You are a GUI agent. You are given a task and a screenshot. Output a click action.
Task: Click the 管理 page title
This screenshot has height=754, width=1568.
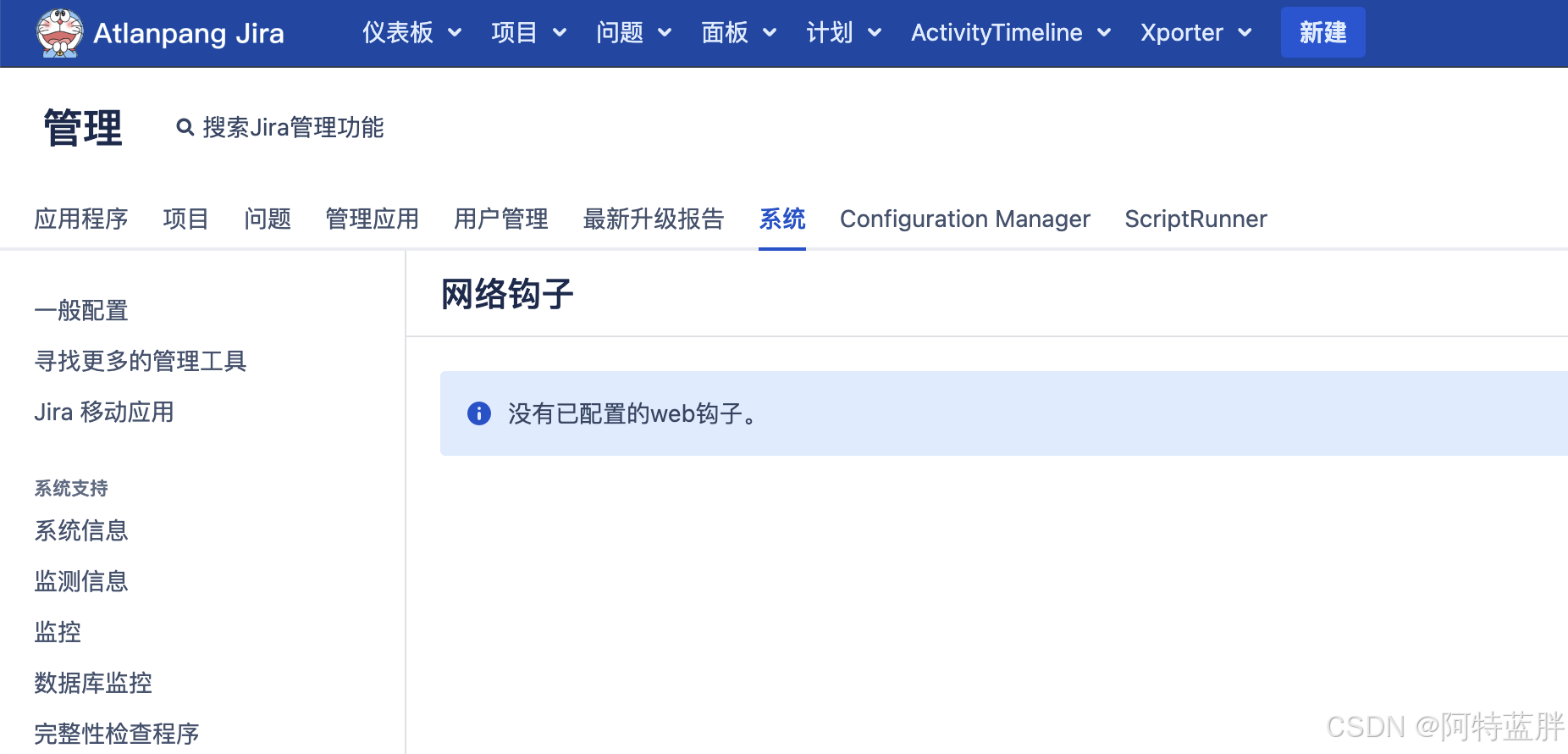[x=83, y=128]
